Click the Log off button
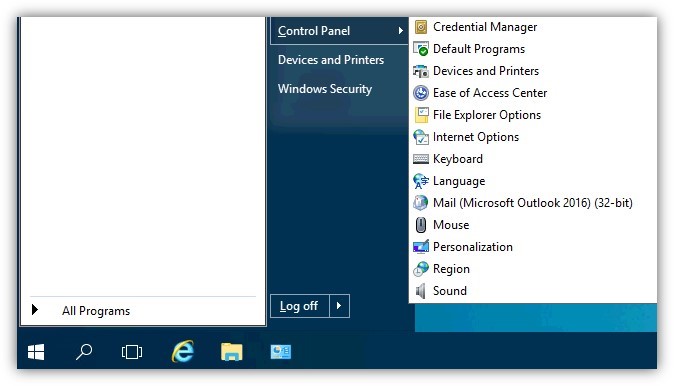This screenshot has height=386, width=674. 300,306
